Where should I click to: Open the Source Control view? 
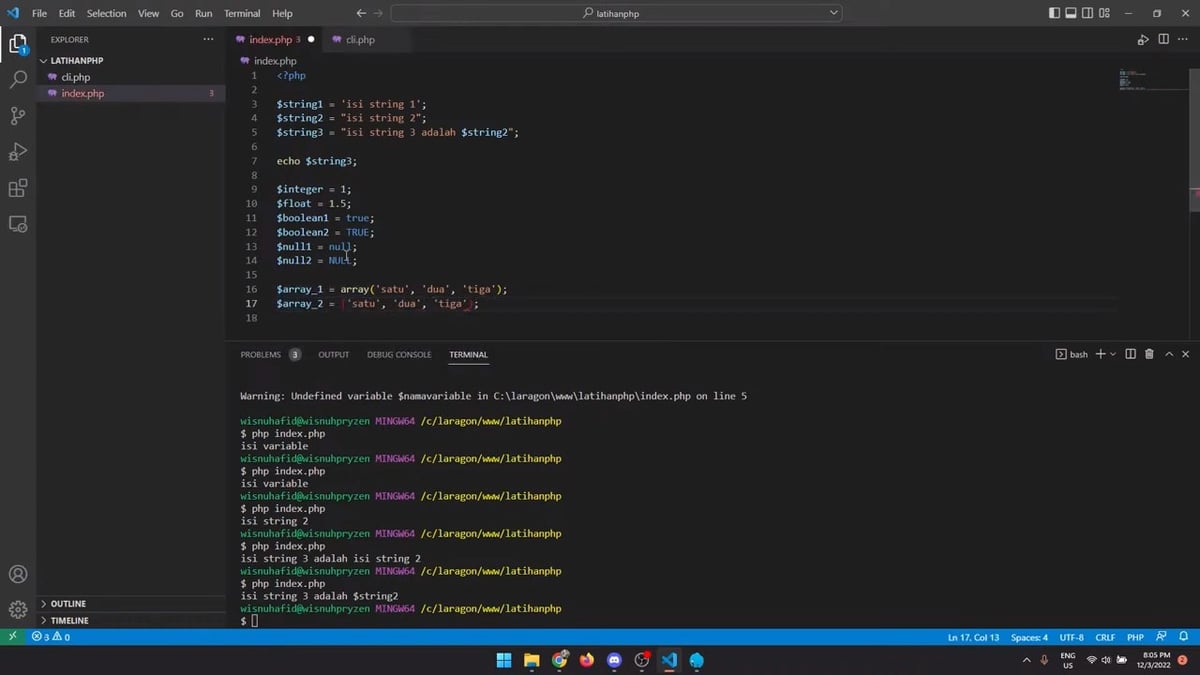pos(18,116)
